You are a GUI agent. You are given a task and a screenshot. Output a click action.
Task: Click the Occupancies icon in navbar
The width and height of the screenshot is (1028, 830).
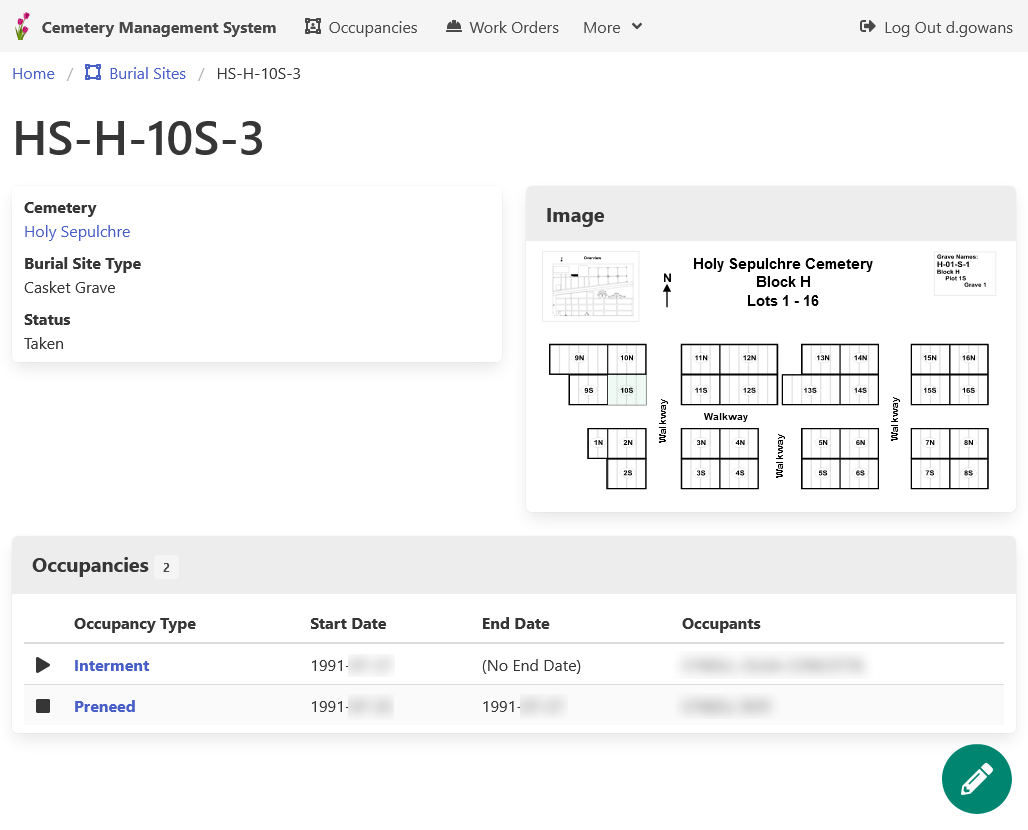point(314,27)
